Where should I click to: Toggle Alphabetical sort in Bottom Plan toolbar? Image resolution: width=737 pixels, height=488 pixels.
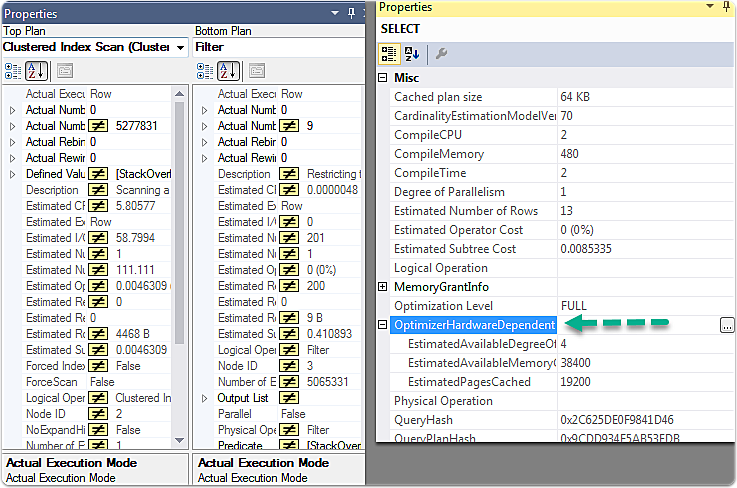point(228,71)
